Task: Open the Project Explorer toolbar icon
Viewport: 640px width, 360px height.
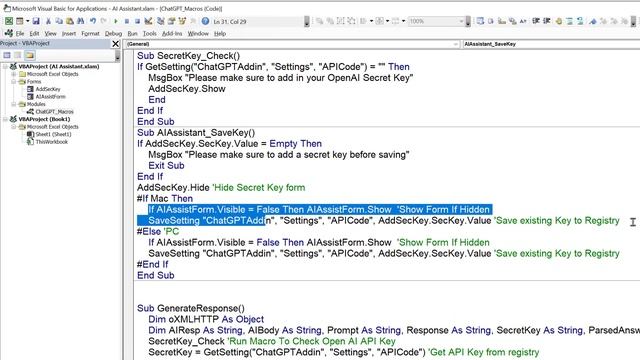Action: 161,21
